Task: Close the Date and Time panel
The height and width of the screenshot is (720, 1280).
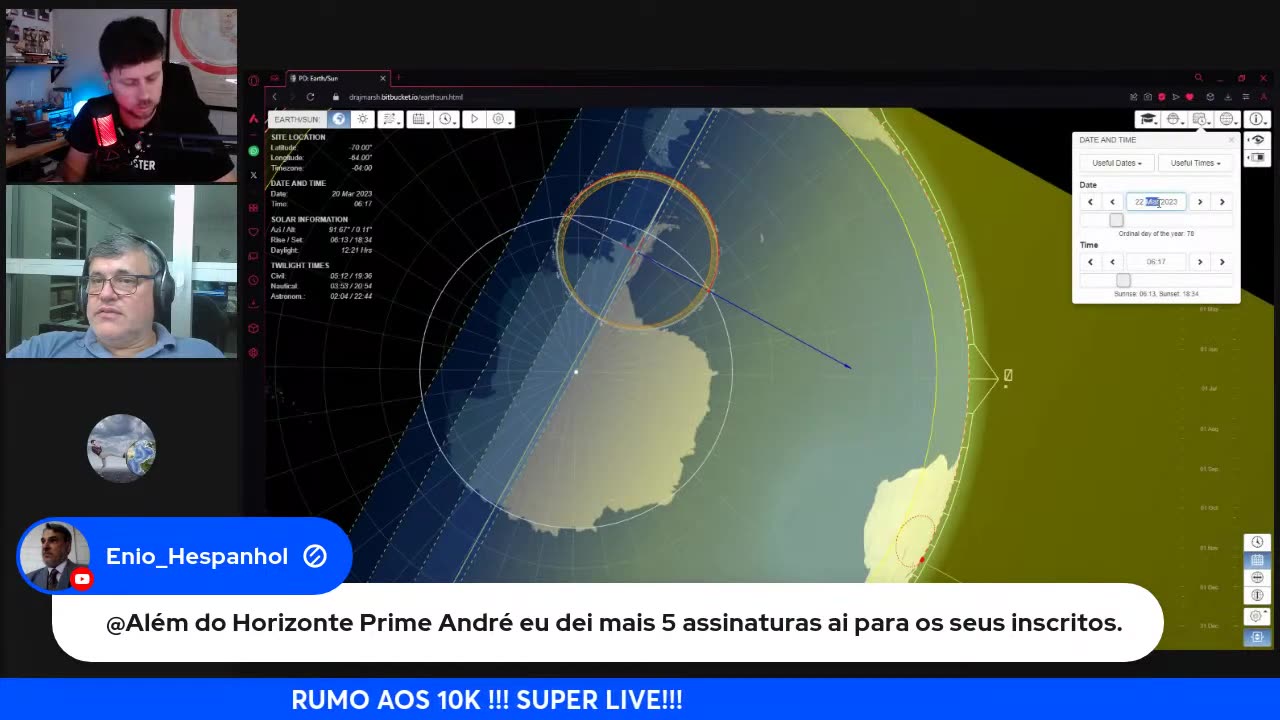Action: pos(1231,140)
